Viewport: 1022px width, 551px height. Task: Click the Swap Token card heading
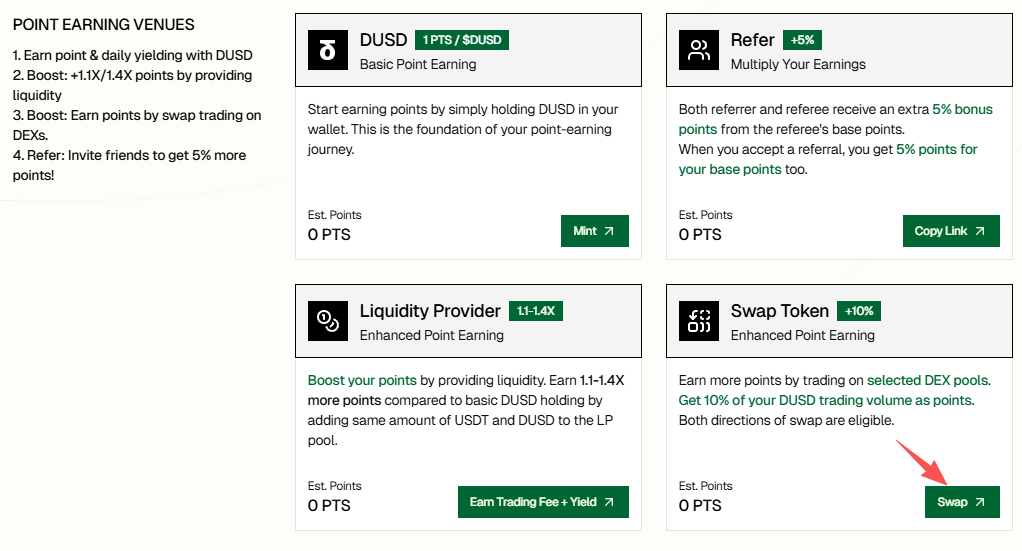click(780, 311)
